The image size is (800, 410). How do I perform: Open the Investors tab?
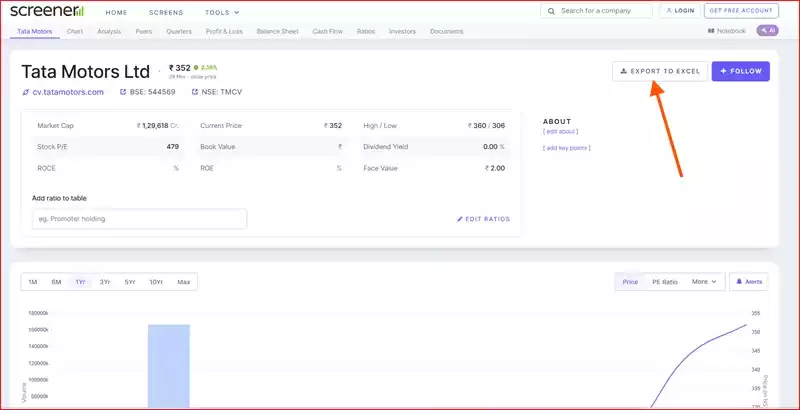click(402, 31)
